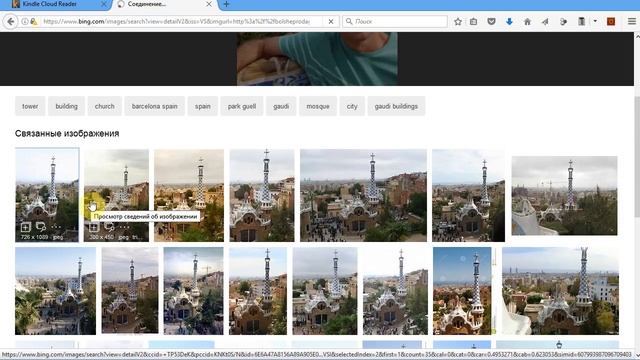640x360 pixels.
Task: Open last image in first row
Action: coord(564,196)
